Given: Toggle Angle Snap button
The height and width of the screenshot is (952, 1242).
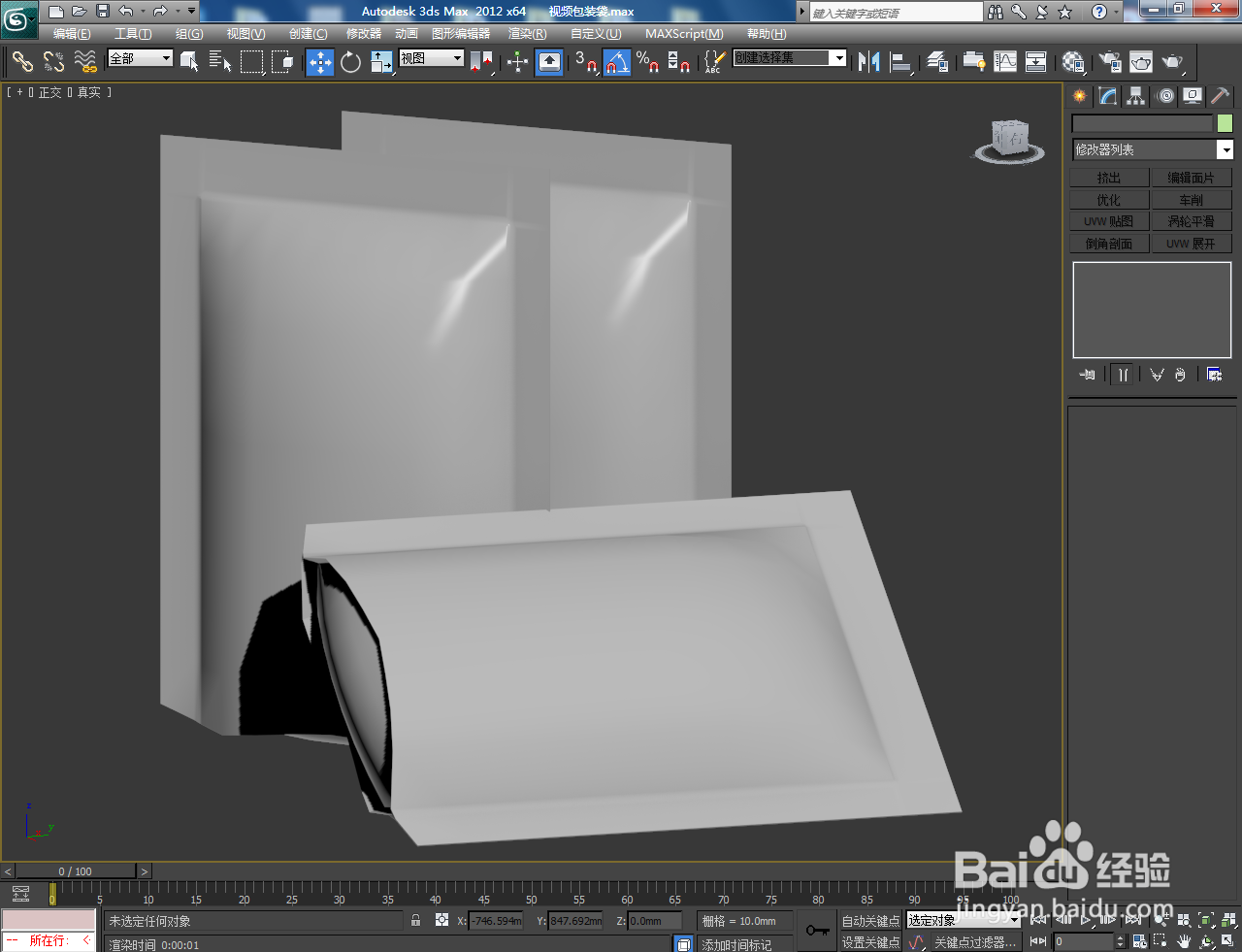Looking at the screenshot, I should click(617, 61).
